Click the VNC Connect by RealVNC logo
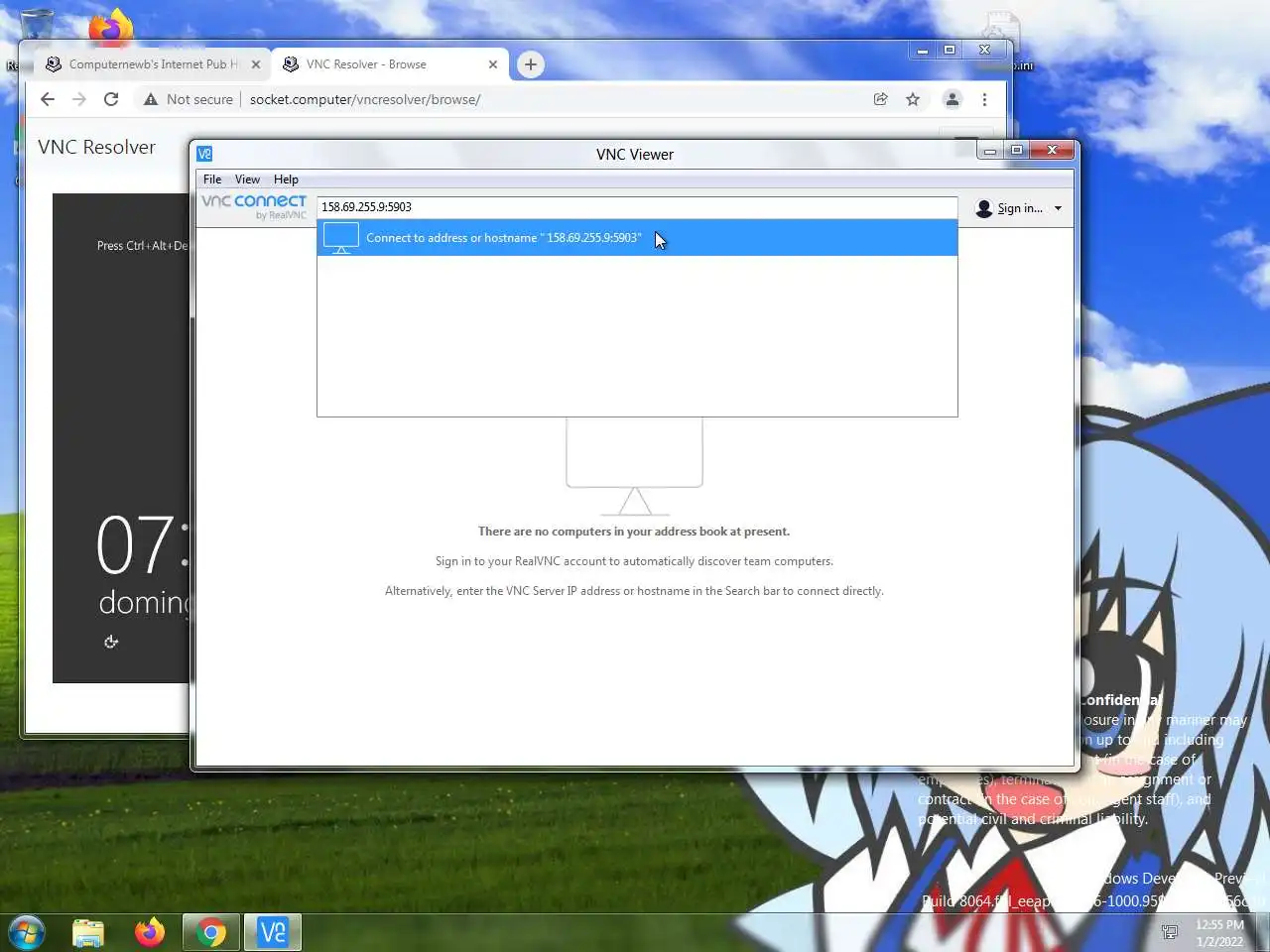Viewport: 1270px width, 952px height. coord(254,206)
